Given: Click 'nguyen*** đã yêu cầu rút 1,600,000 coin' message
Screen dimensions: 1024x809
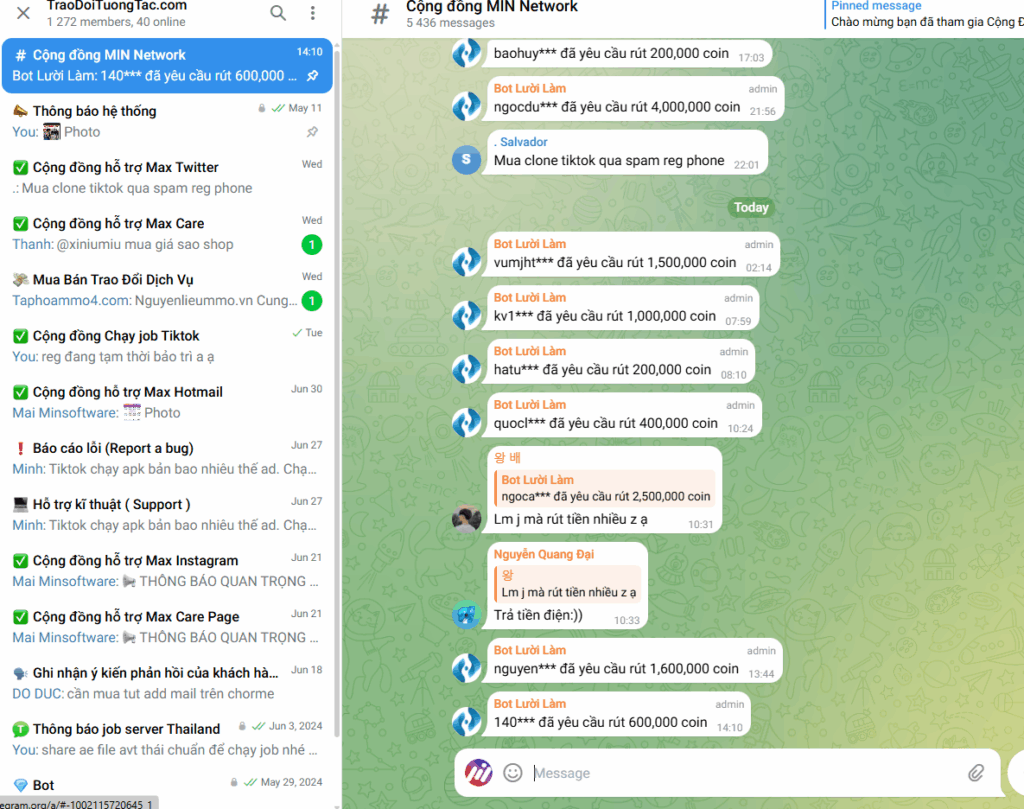Looking at the screenshot, I should (x=616, y=669).
